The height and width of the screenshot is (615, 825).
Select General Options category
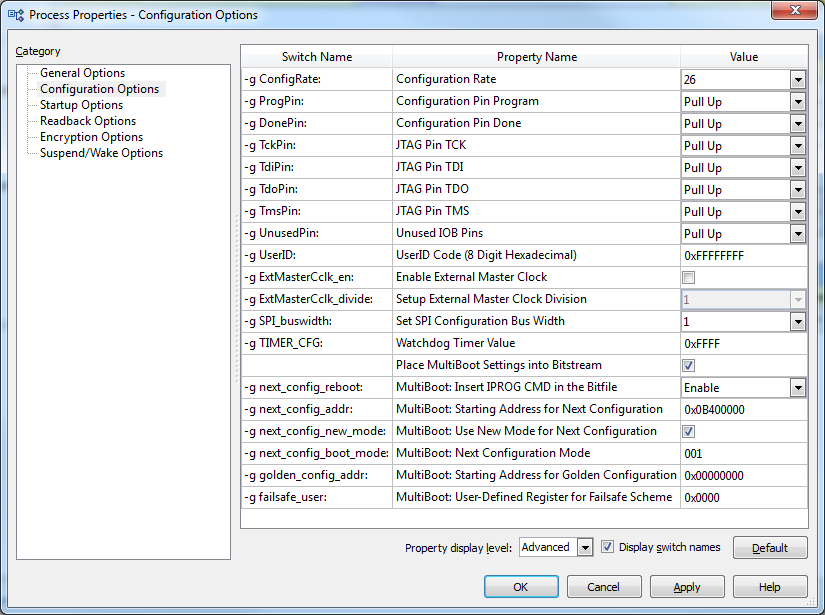point(83,73)
